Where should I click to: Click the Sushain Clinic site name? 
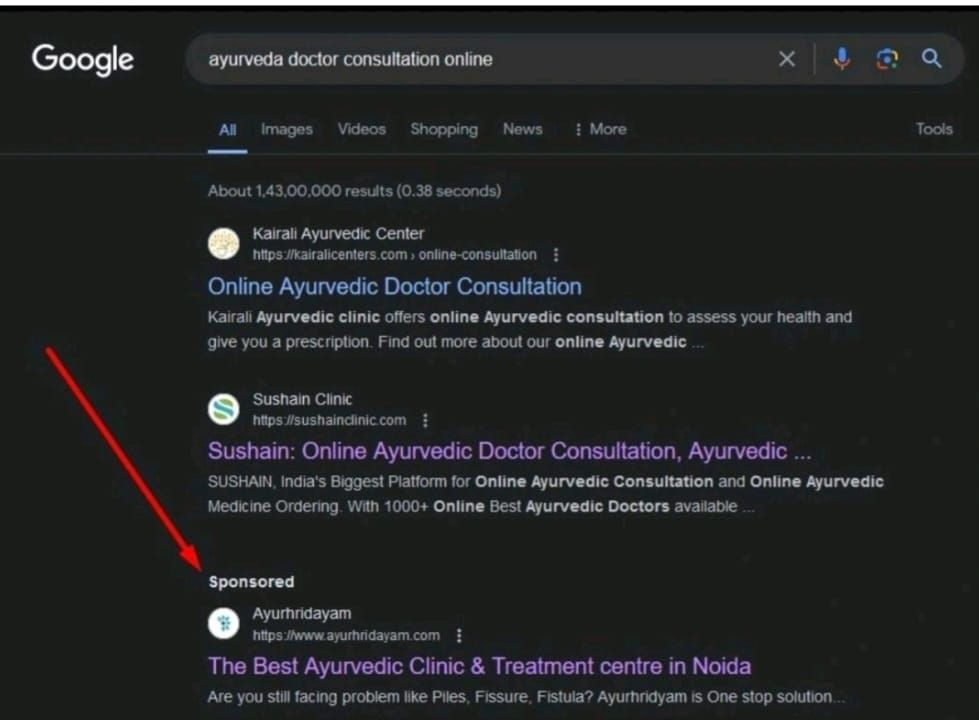click(x=302, y=399)
